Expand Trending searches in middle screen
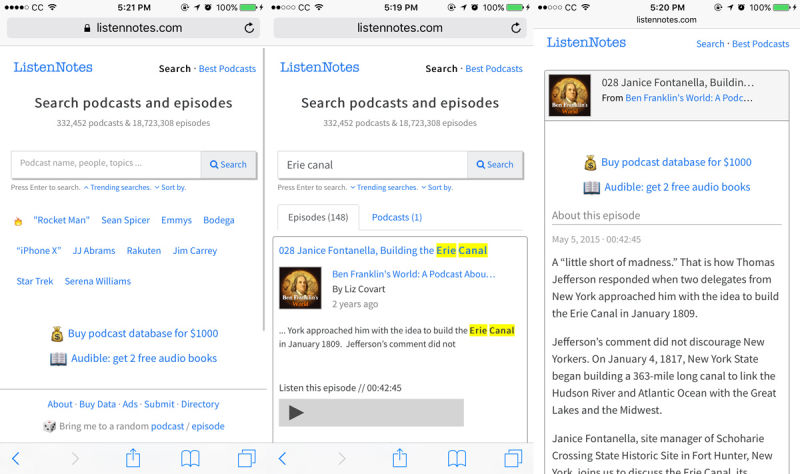800x474 pixels. point(384,187)
